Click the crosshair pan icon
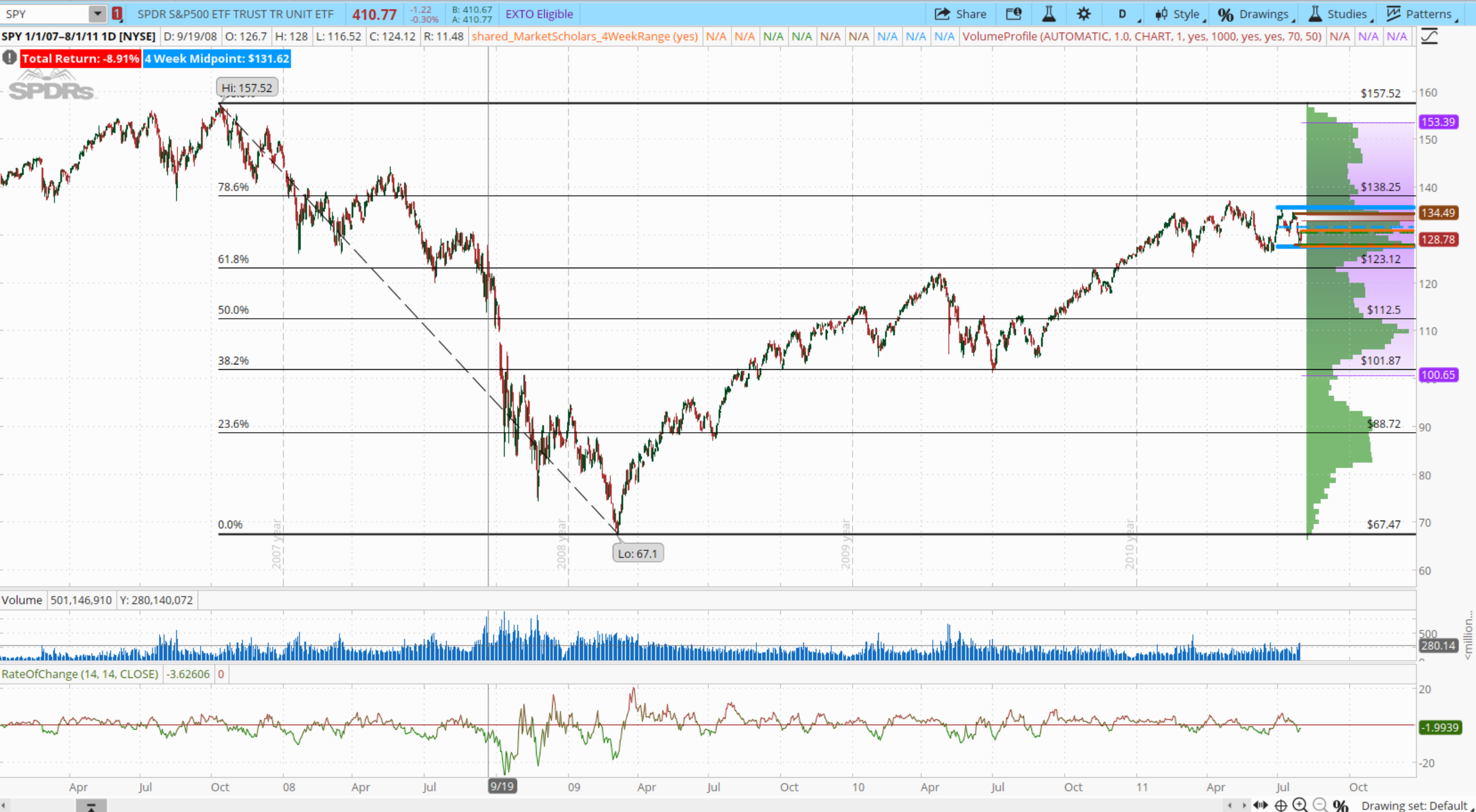Viewport: 1476px width, 812px height. [x=1281, y=805]
